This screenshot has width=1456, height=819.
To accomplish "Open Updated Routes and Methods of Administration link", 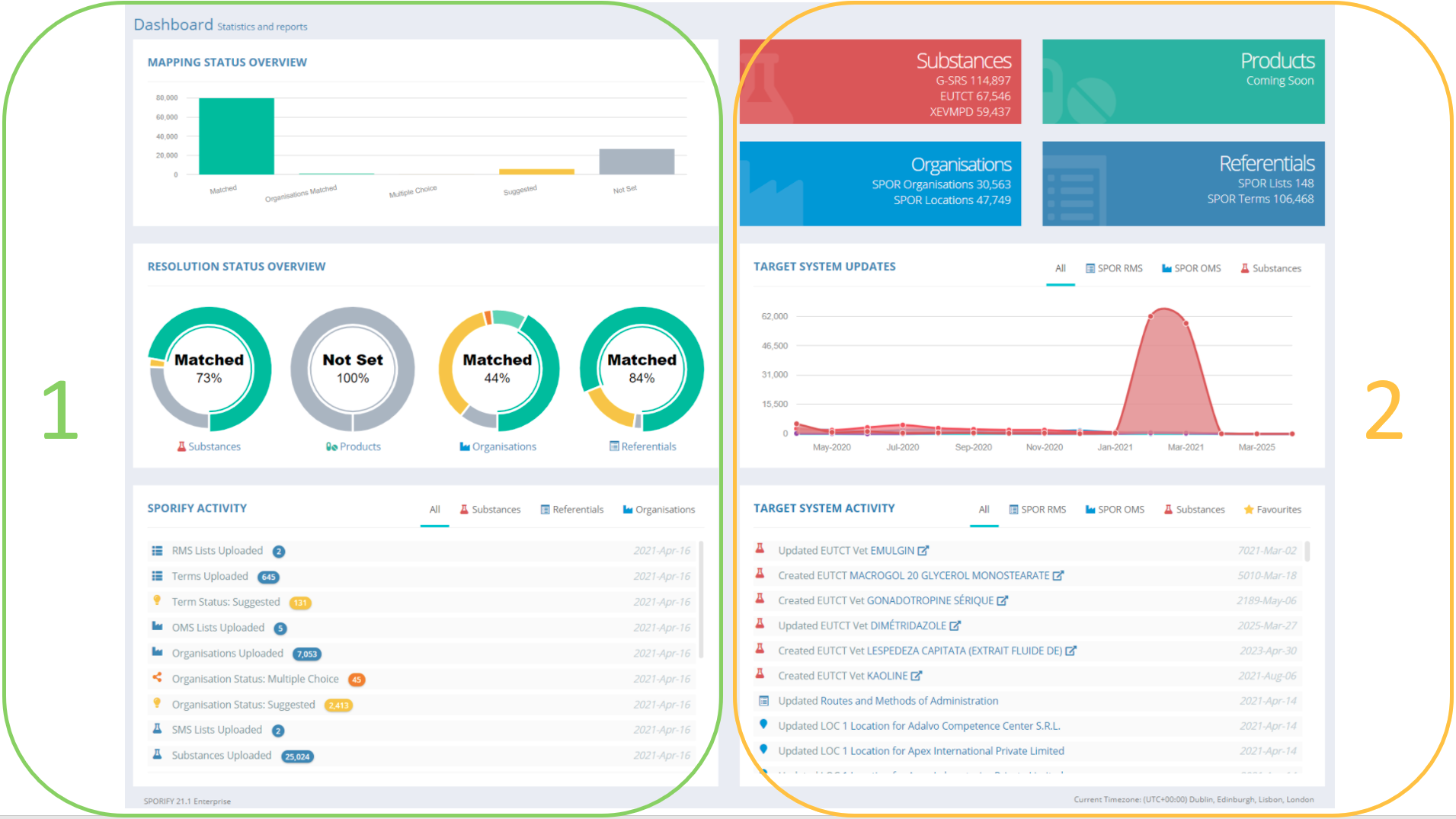I will (888, 701).
